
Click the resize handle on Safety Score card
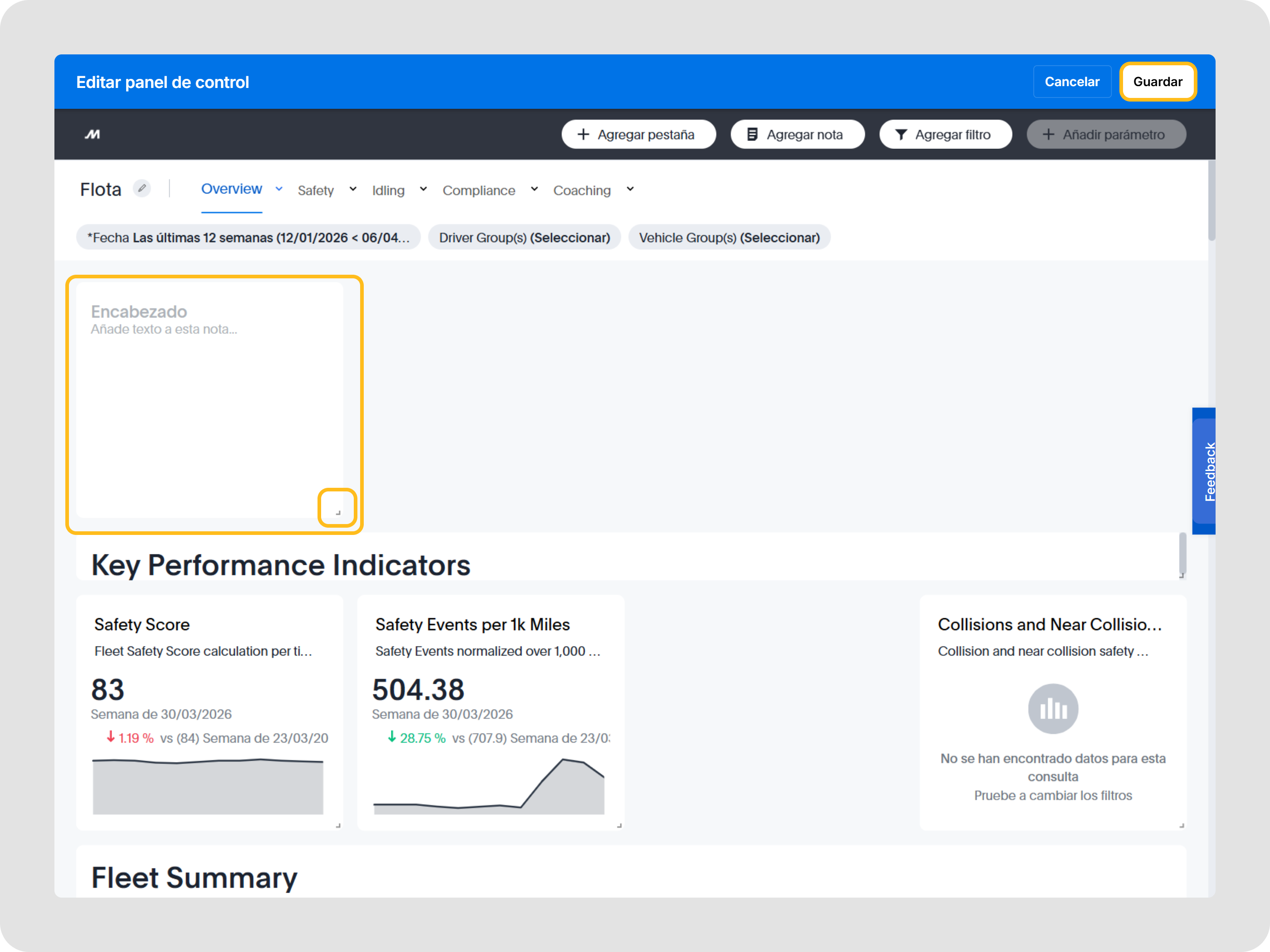[x=338, y=826]
